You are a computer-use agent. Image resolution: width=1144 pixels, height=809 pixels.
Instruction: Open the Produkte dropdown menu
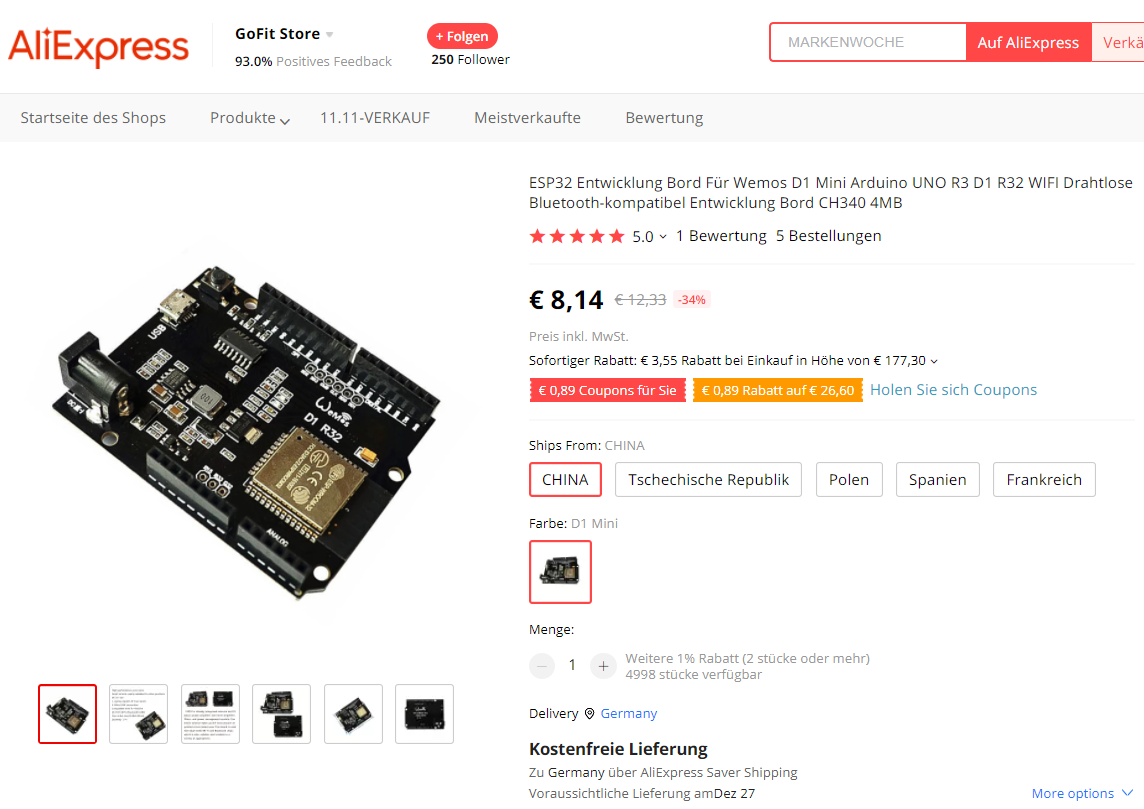click(x=250, y=118)
